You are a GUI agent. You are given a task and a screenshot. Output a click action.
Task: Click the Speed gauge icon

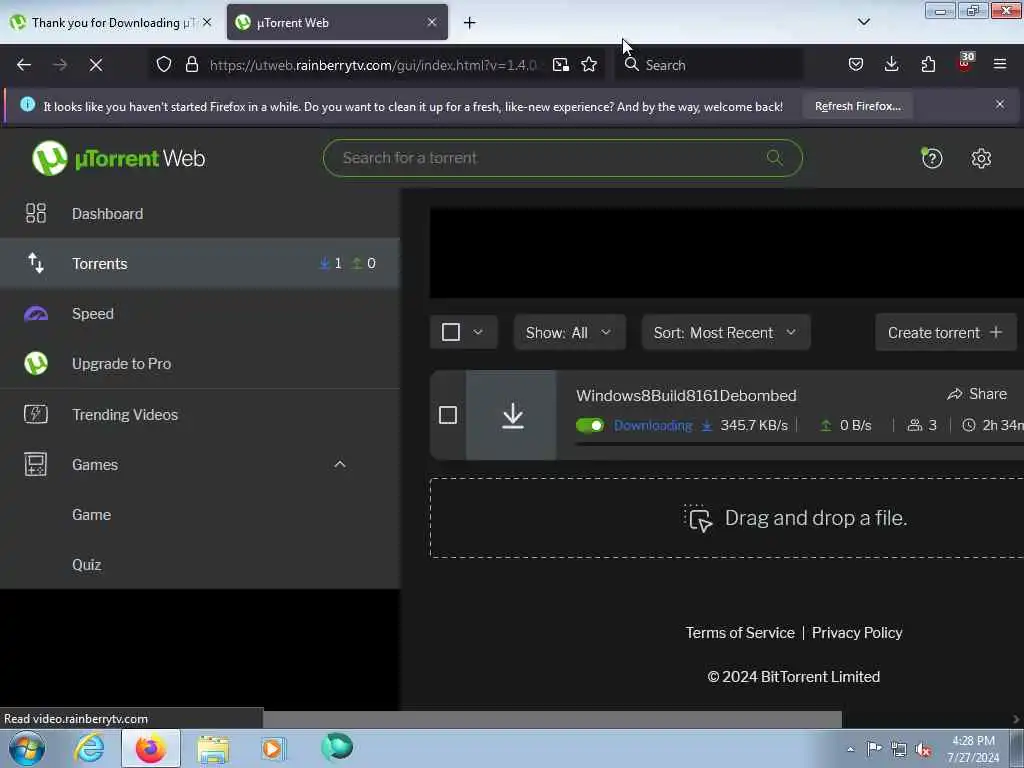(x=36, y=313)
